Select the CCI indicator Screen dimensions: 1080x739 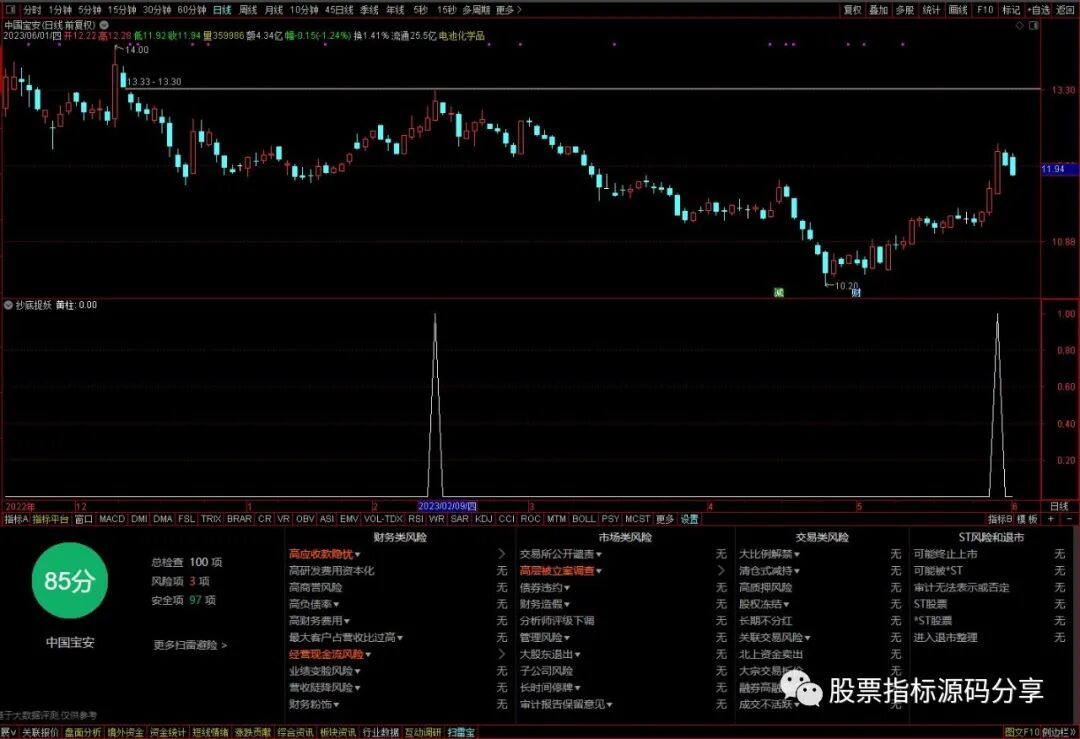pyautogui.click(x=506, y=519)
